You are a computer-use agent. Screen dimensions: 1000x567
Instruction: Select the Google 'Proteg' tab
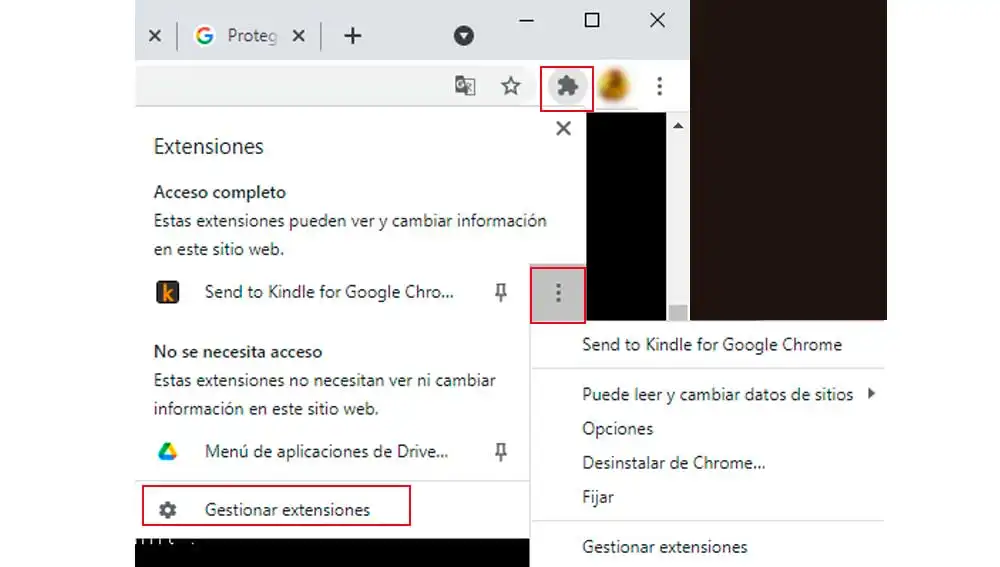click(x=249, y=36)
